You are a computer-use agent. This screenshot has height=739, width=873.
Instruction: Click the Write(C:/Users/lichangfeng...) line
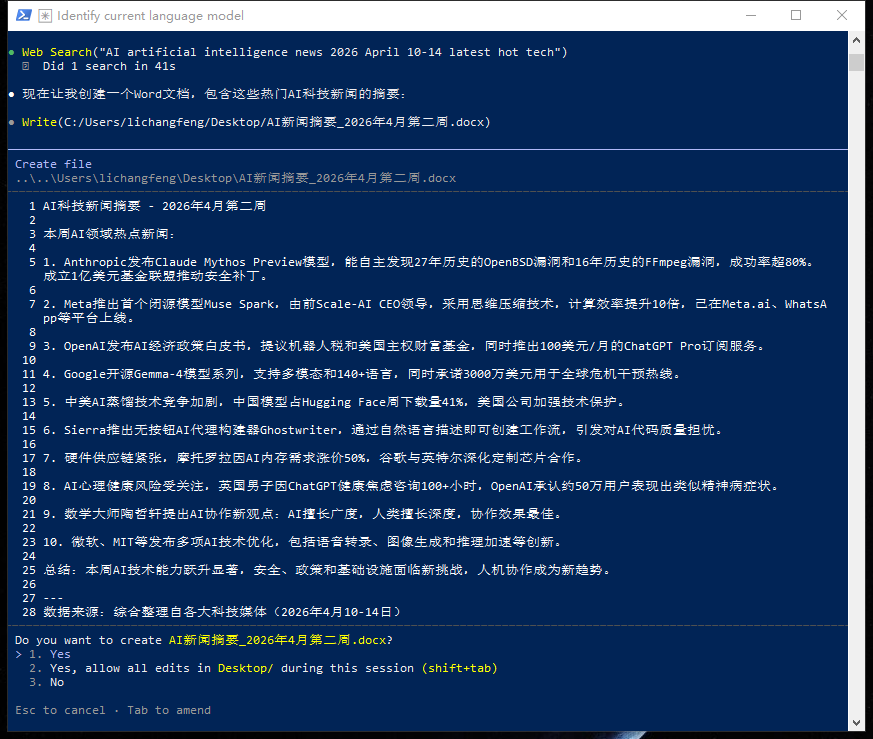[256, 121]
